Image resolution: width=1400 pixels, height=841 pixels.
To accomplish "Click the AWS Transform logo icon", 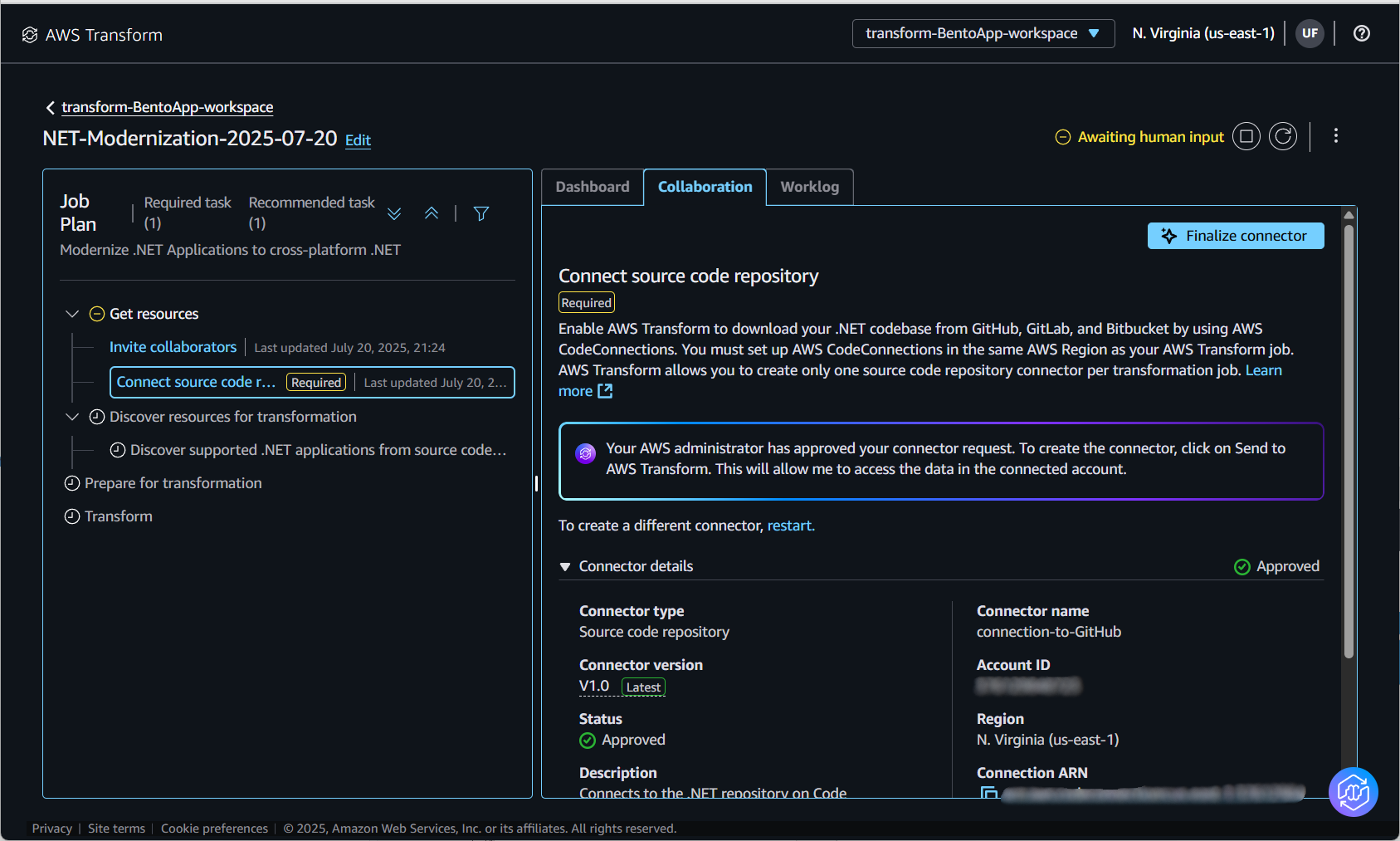I will point(30,35).
